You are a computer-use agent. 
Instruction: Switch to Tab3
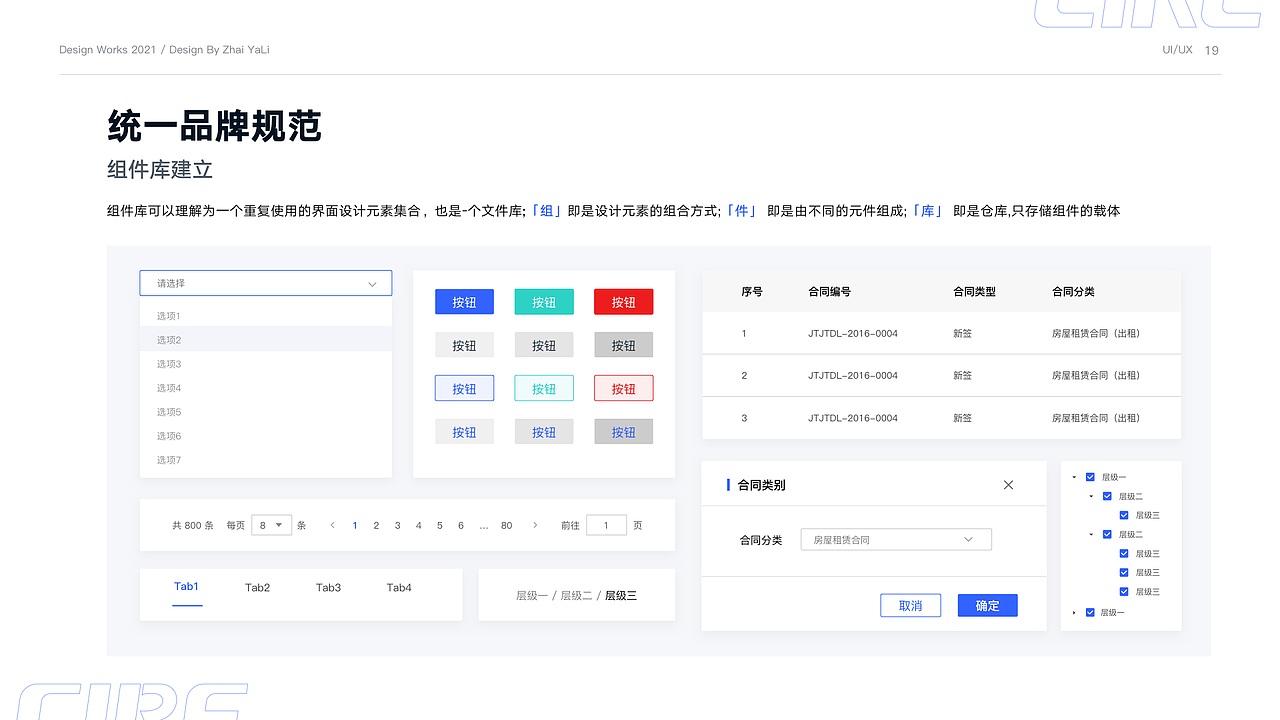click(329, 588)
